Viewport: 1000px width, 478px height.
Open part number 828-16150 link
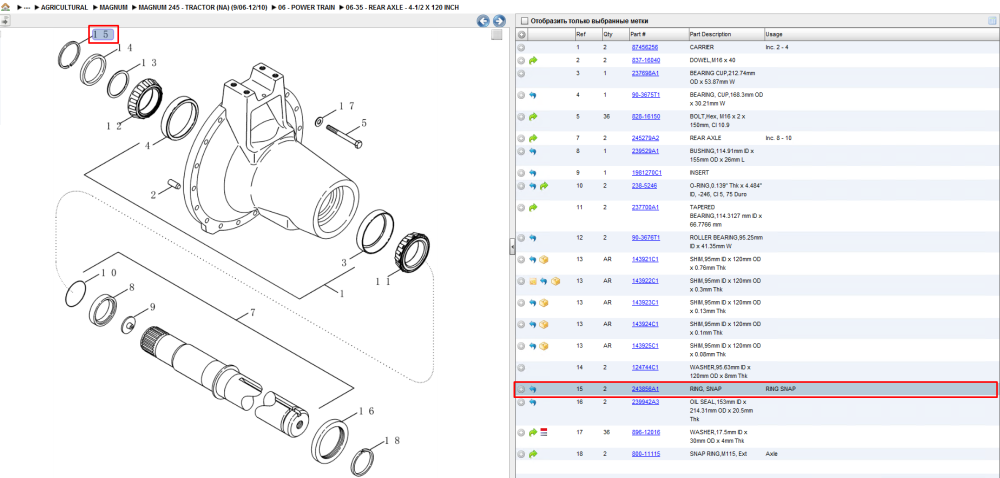point(645,117)
